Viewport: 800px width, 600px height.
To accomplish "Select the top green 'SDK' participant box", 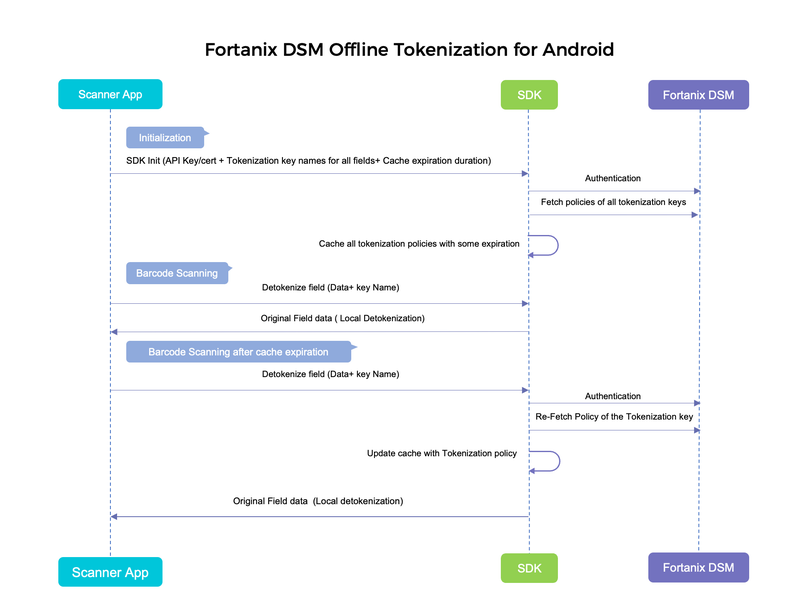I will point(529,95).
